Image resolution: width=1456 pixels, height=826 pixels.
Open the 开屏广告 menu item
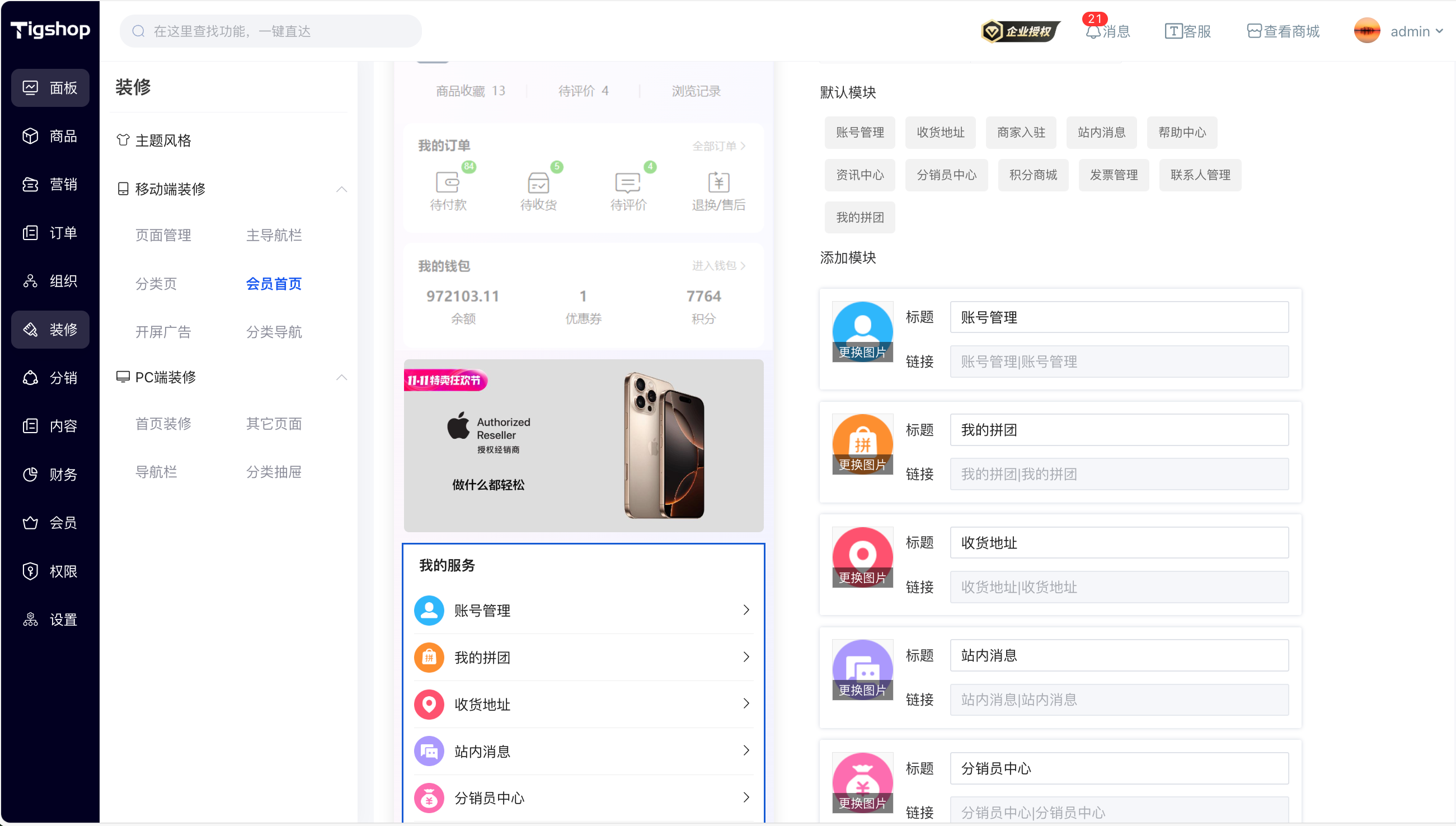[x=163, y=331]
